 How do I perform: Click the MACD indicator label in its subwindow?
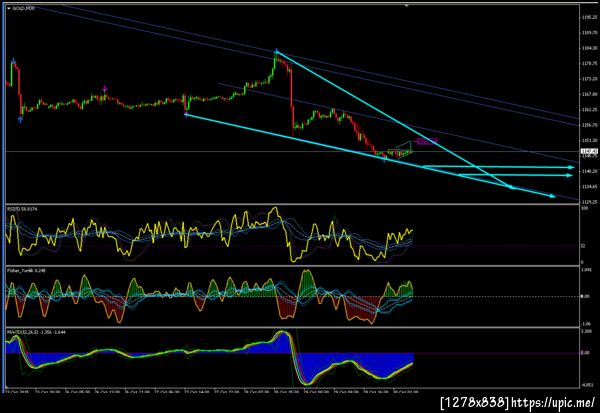pos(36,332)
